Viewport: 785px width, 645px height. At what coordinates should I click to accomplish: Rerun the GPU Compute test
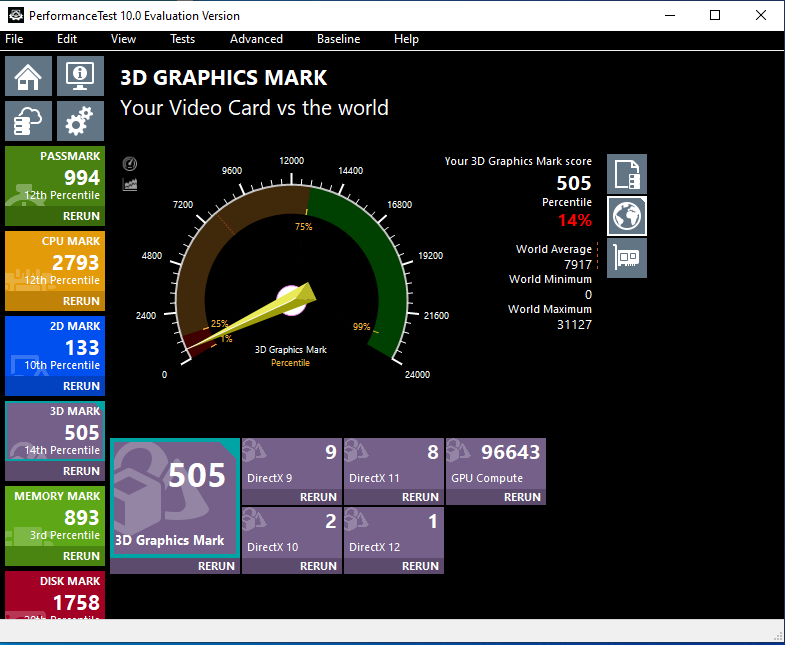pos(522,497)
